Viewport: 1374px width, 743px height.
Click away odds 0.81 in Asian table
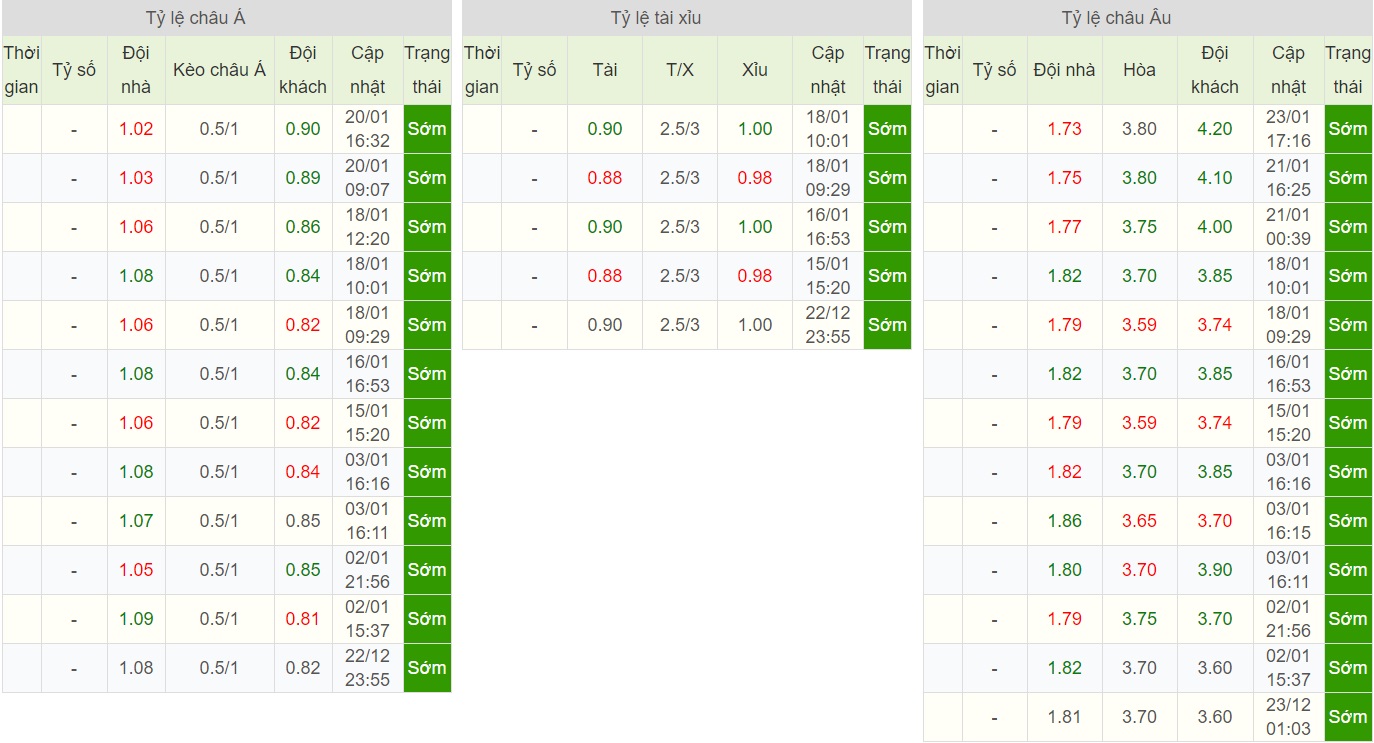tap(303, 619)
